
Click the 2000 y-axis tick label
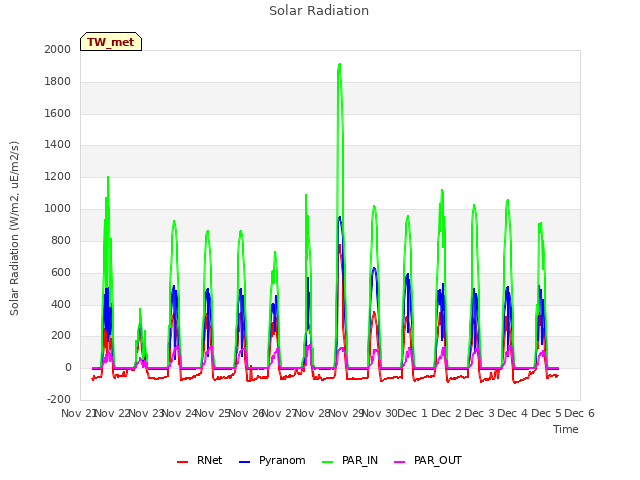(x=58, y=49)
